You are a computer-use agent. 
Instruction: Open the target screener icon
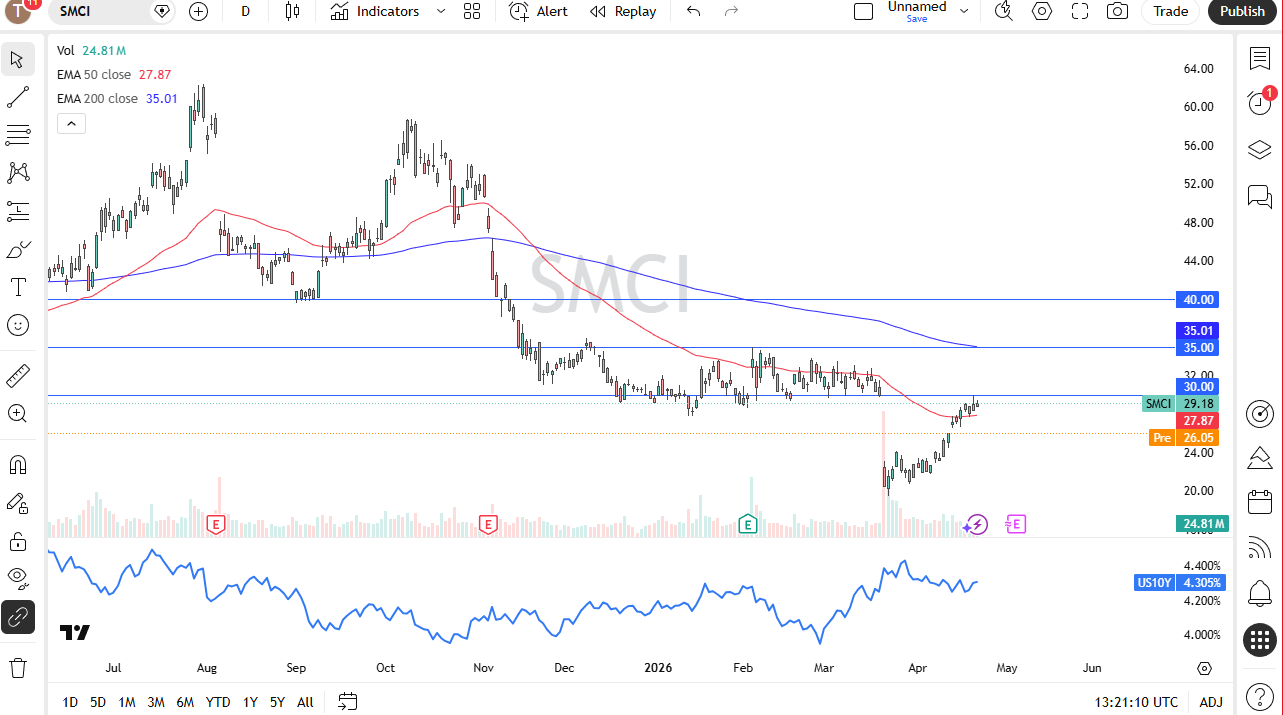(1260, 413)
